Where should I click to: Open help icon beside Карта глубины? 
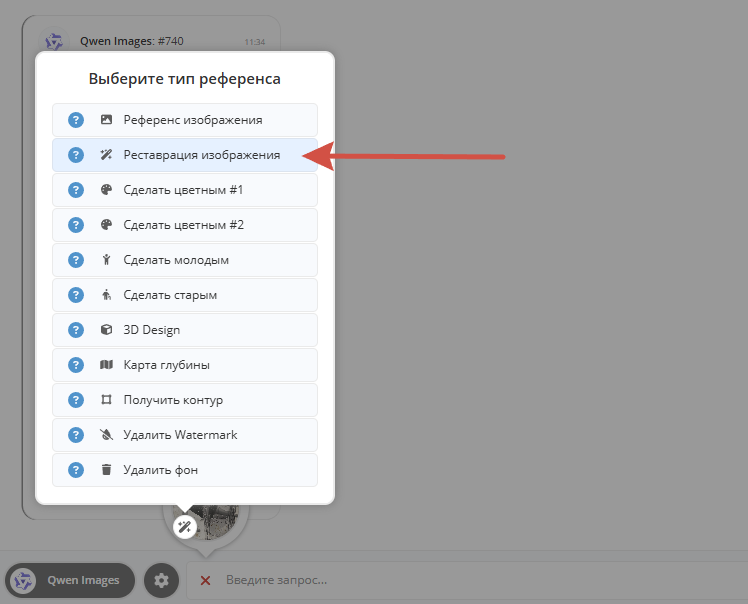tap(76, 365)
